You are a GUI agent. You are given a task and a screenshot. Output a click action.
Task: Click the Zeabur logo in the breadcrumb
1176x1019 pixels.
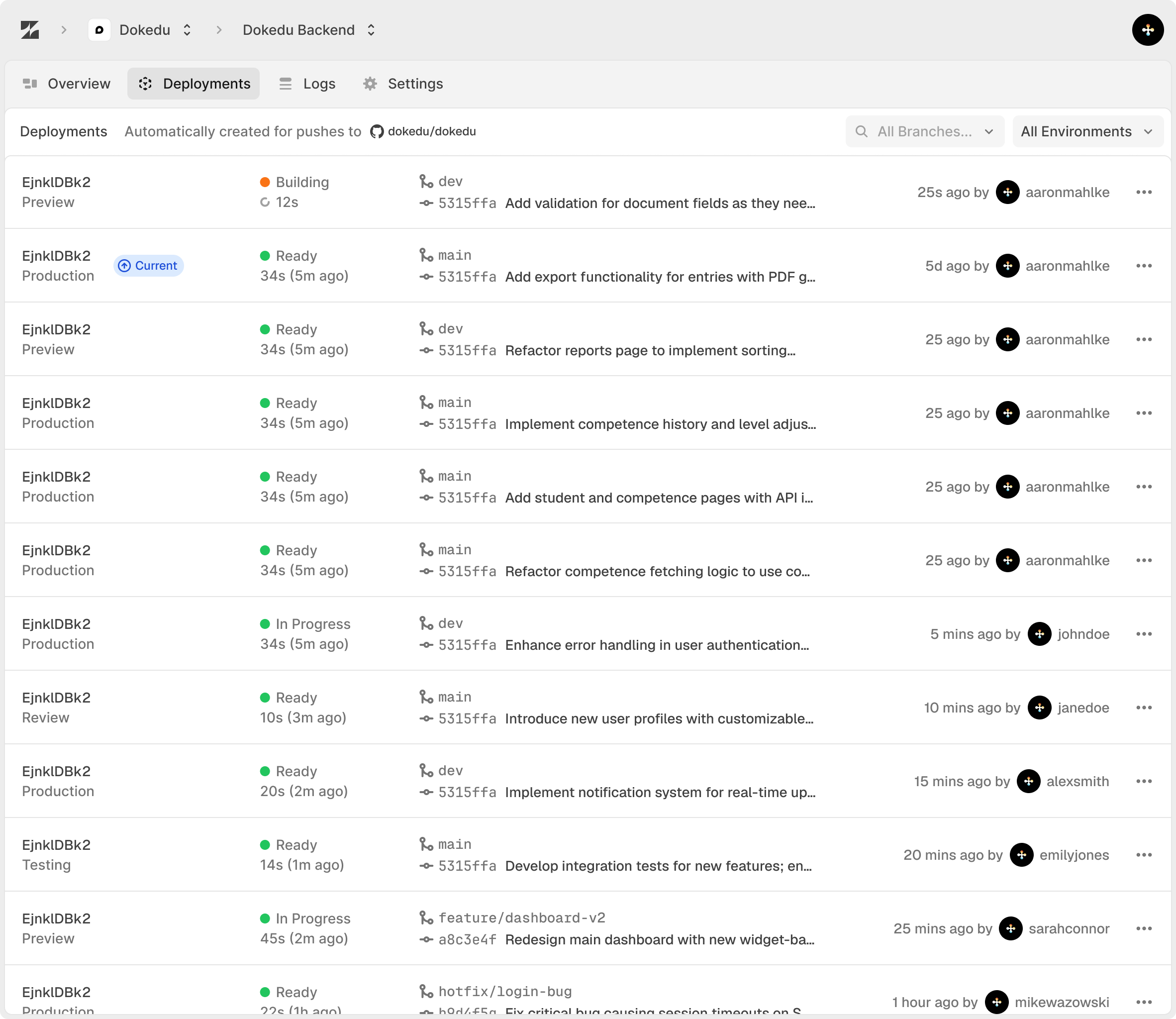31,29
